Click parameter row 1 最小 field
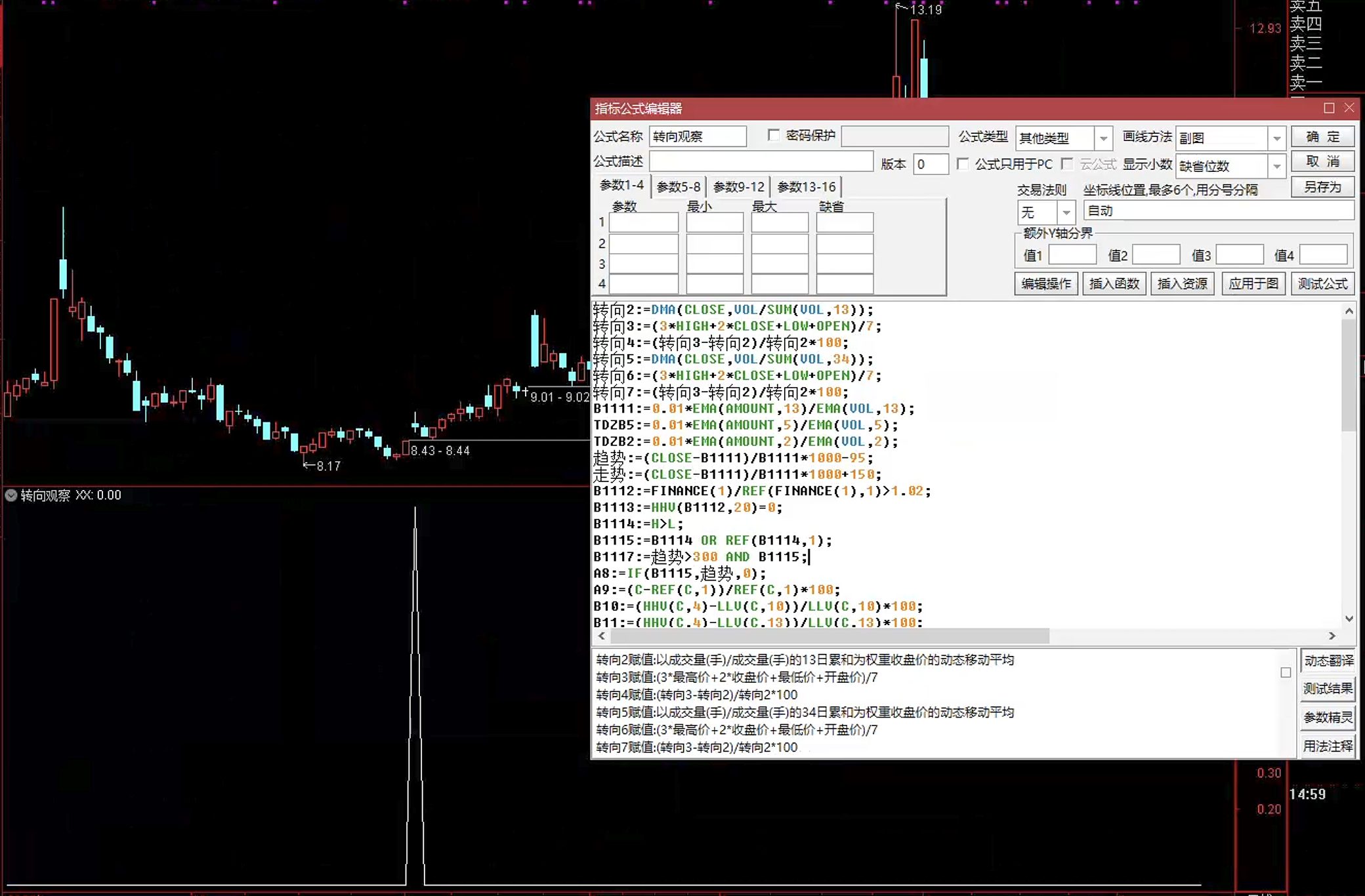This screenshot has width=1365, height=896. tap(715, 222)
